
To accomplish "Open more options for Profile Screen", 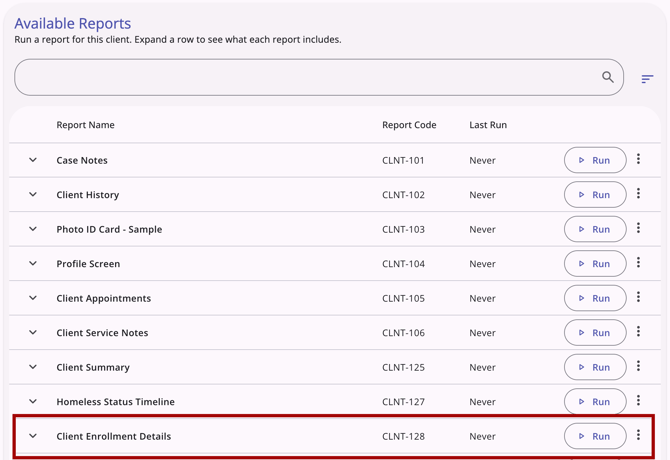I will pos(638,262).
